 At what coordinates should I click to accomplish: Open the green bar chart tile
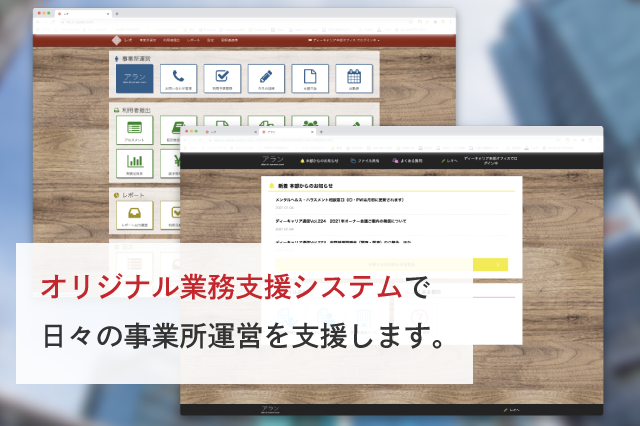click(134, 163)
